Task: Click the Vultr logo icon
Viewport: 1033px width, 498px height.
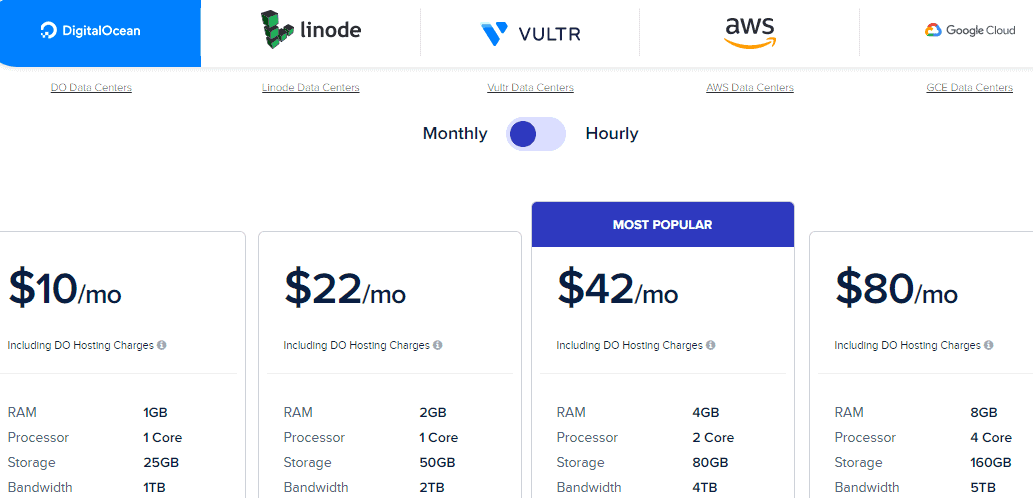Action: point(494,34)
